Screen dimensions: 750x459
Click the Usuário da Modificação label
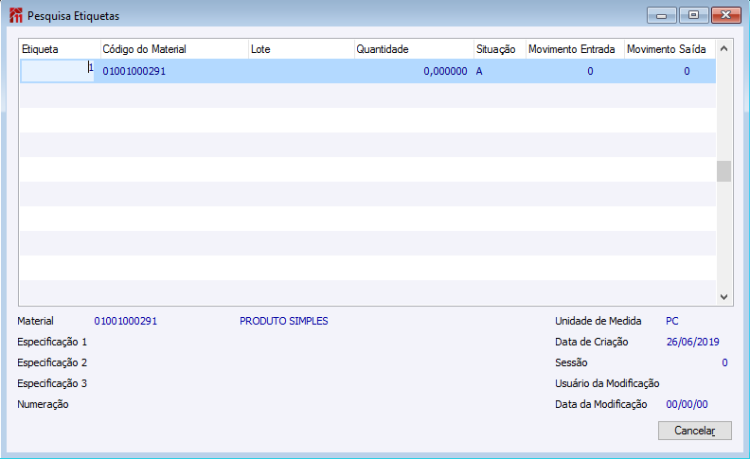pos(607,383)
